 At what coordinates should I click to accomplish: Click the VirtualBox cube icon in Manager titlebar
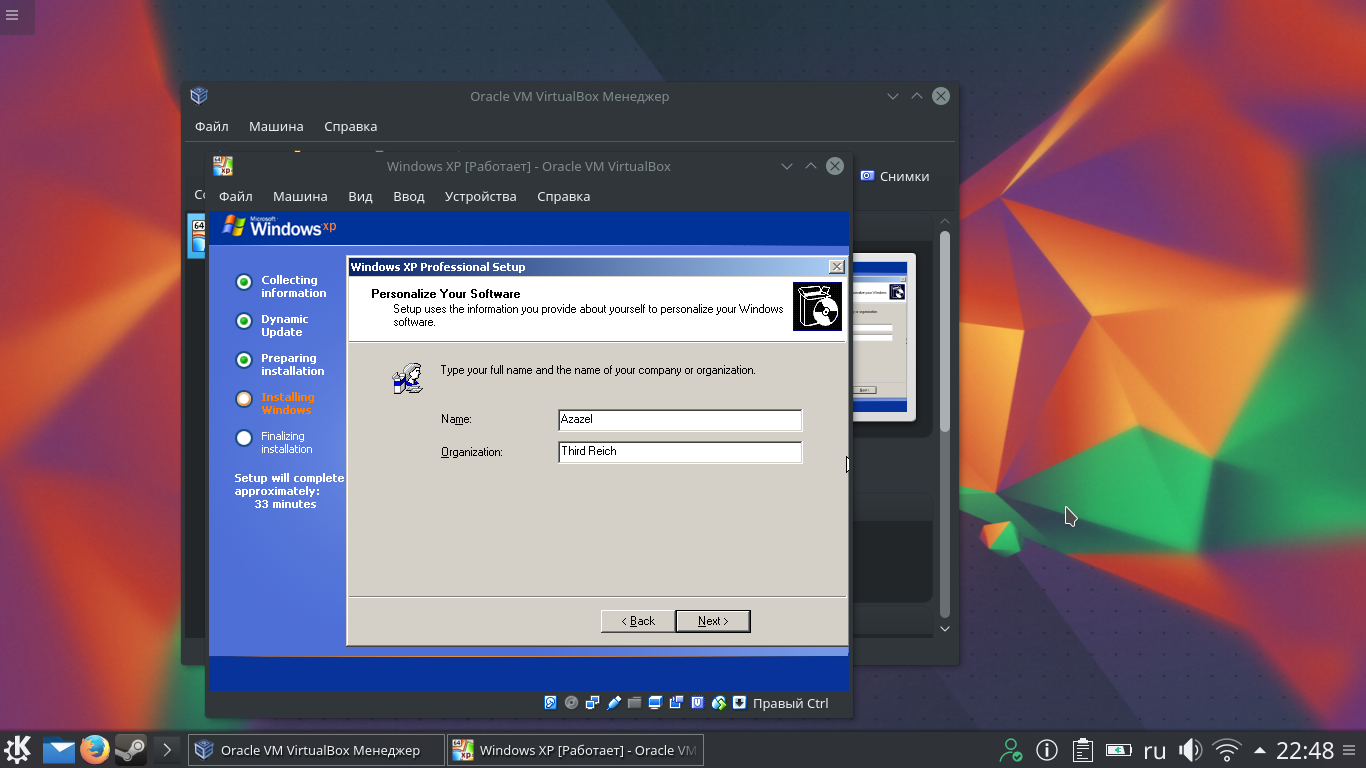tap(199, 96)
